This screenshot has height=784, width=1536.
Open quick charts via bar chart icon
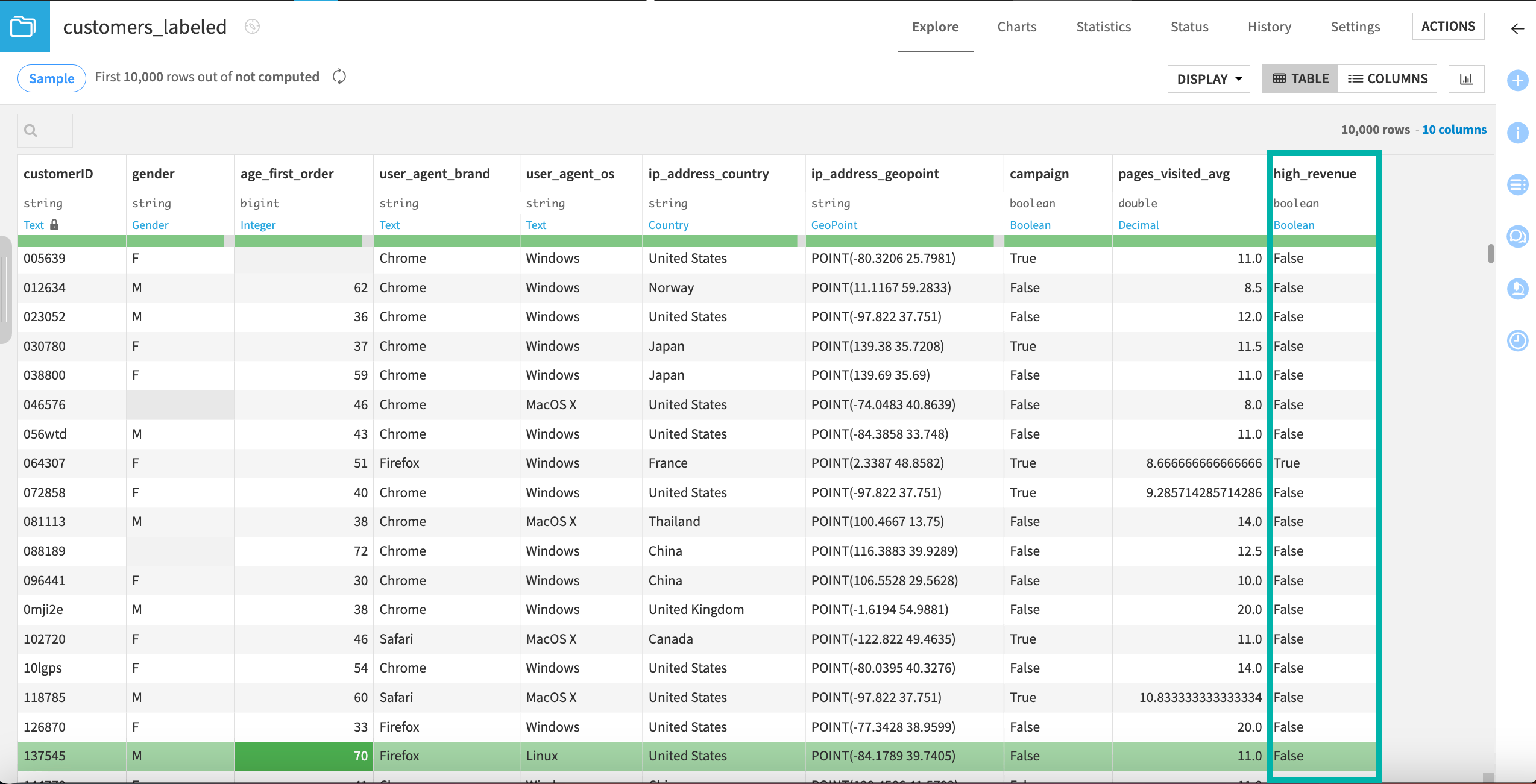coord(1467,78)
